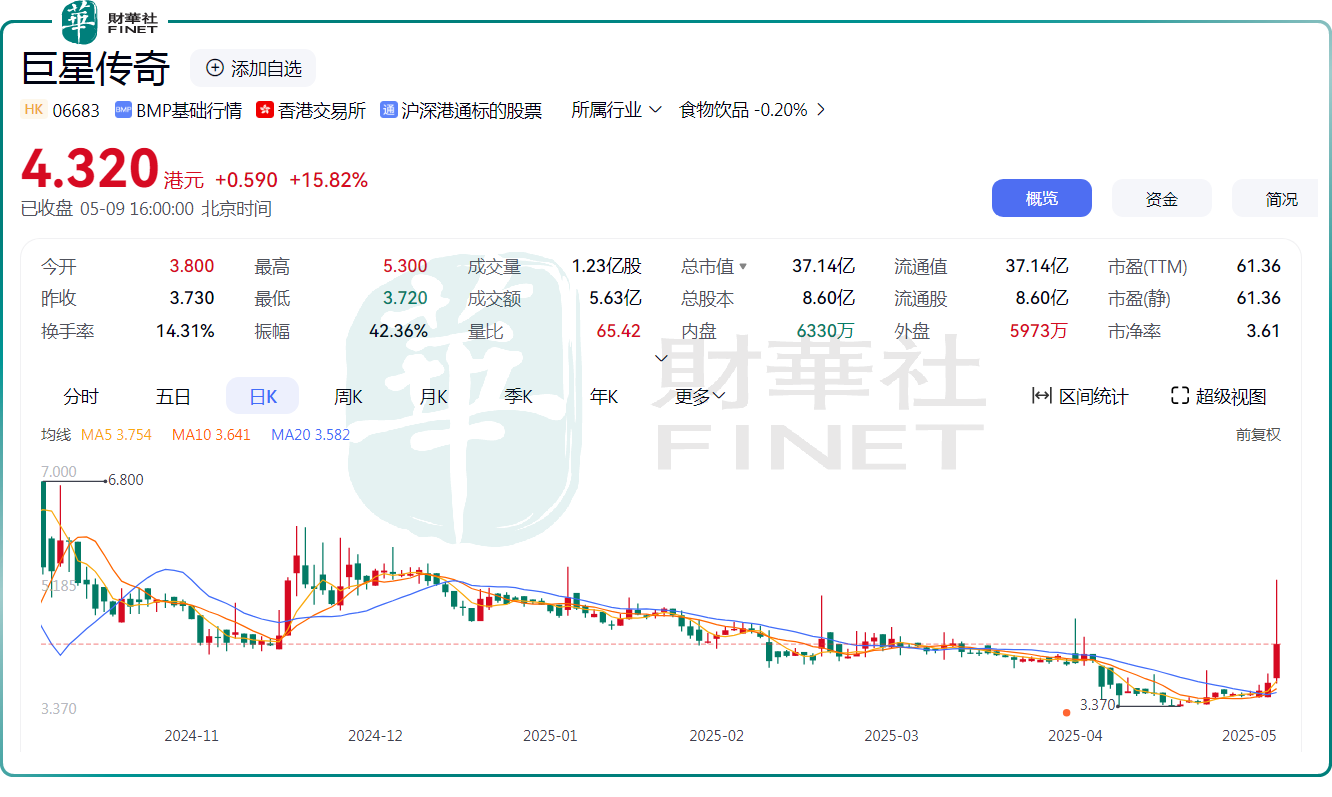Click the MA5 3.754 legend

[x=116, y=434]
